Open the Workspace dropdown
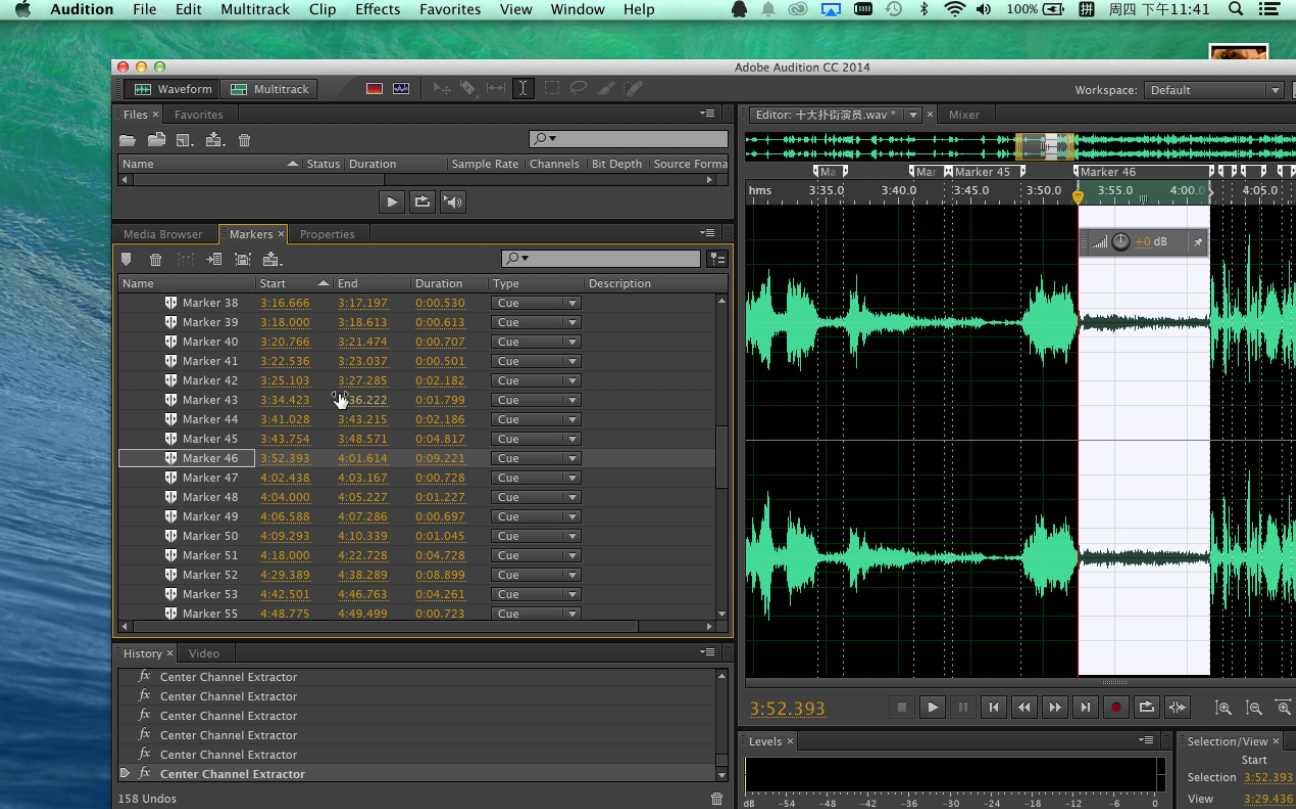Screen dimensions: 1296x809 click(1213, 90)
